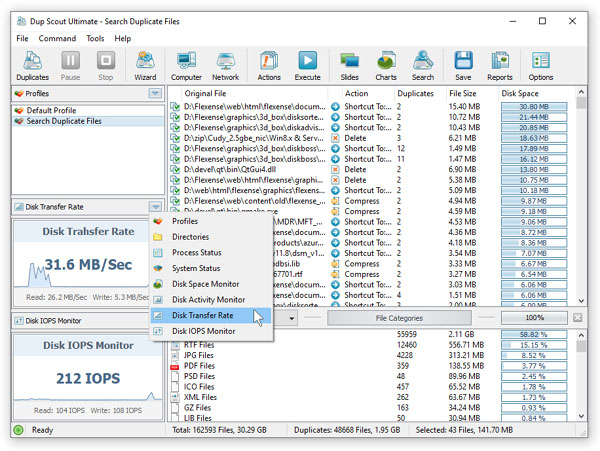Open the Slides view icon
Image resolution: width=600 pixels, height=451 pixels.
(x=349, y=65)
